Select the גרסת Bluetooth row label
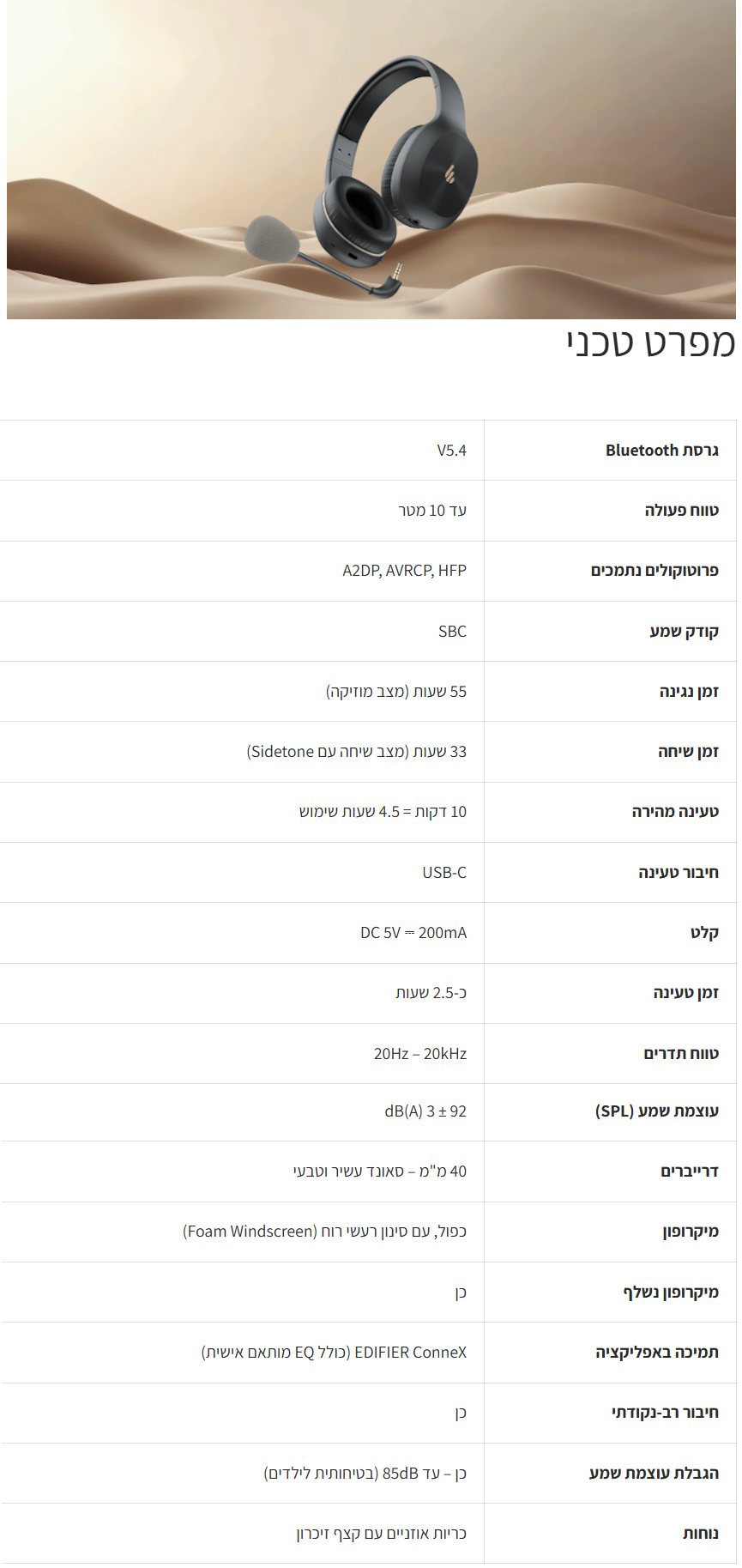Viewport: 742px width, 1568px height. [x=661, y=451]
